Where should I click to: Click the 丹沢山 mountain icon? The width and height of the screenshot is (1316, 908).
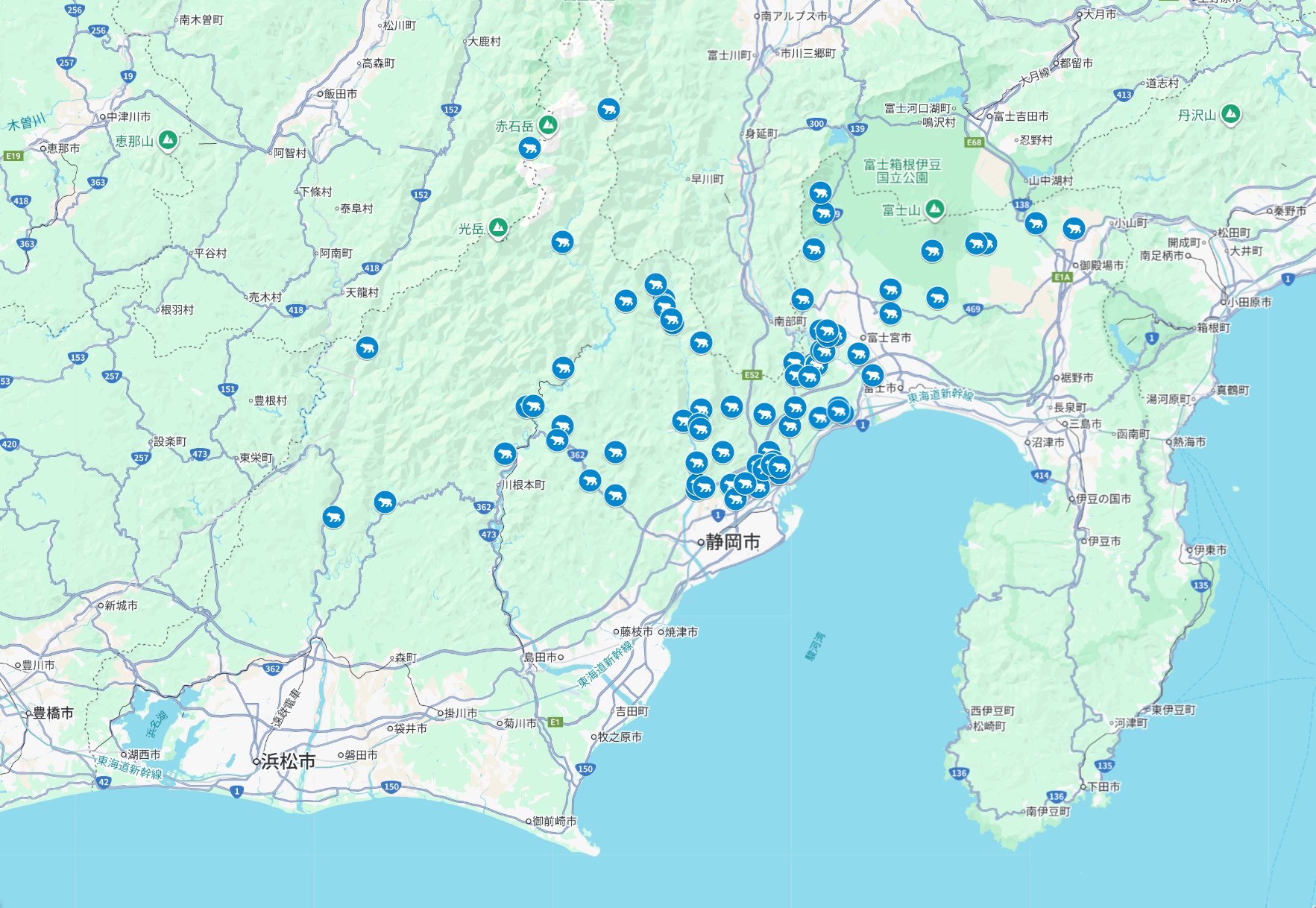coord(1231,113)
